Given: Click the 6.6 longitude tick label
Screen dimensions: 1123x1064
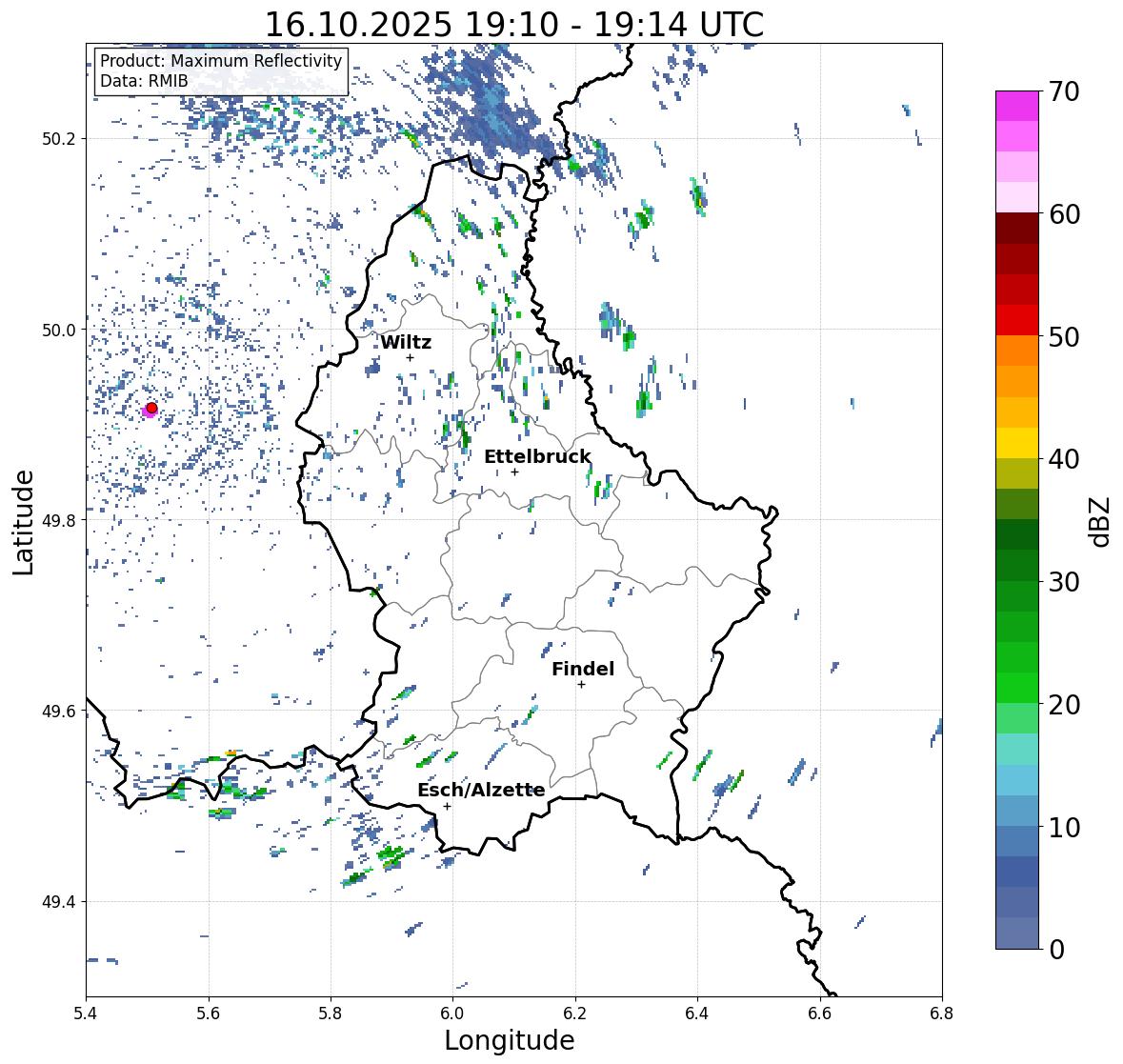Looking at the screenshot, I should coord(820,1013).
